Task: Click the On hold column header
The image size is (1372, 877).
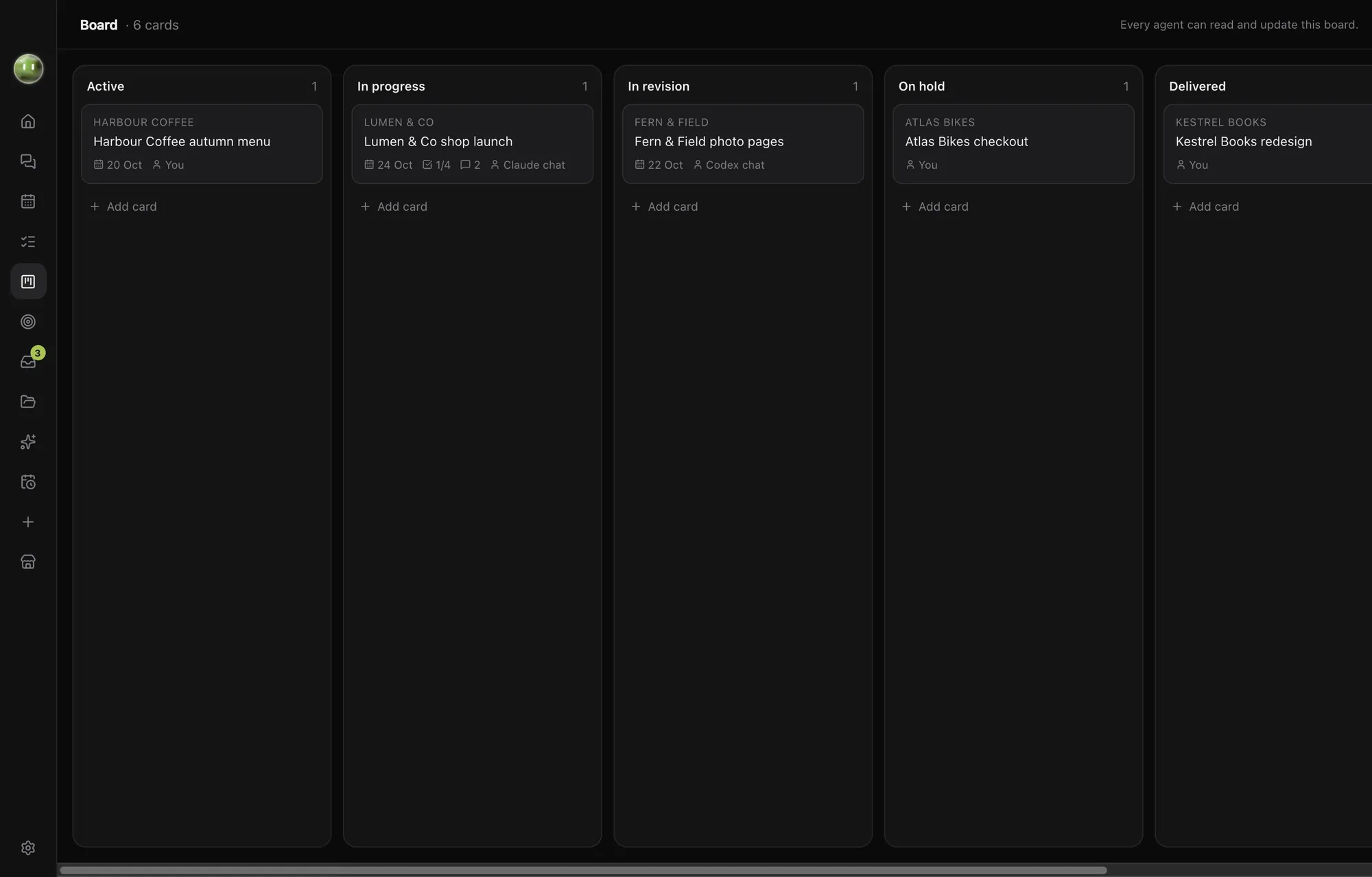Action: pos(921,86)
